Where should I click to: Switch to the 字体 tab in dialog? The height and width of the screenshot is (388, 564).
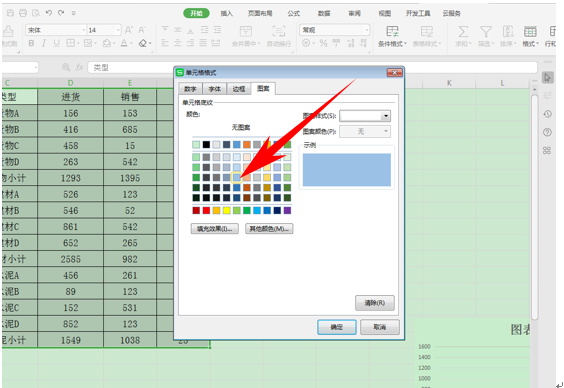click(215, 89)
